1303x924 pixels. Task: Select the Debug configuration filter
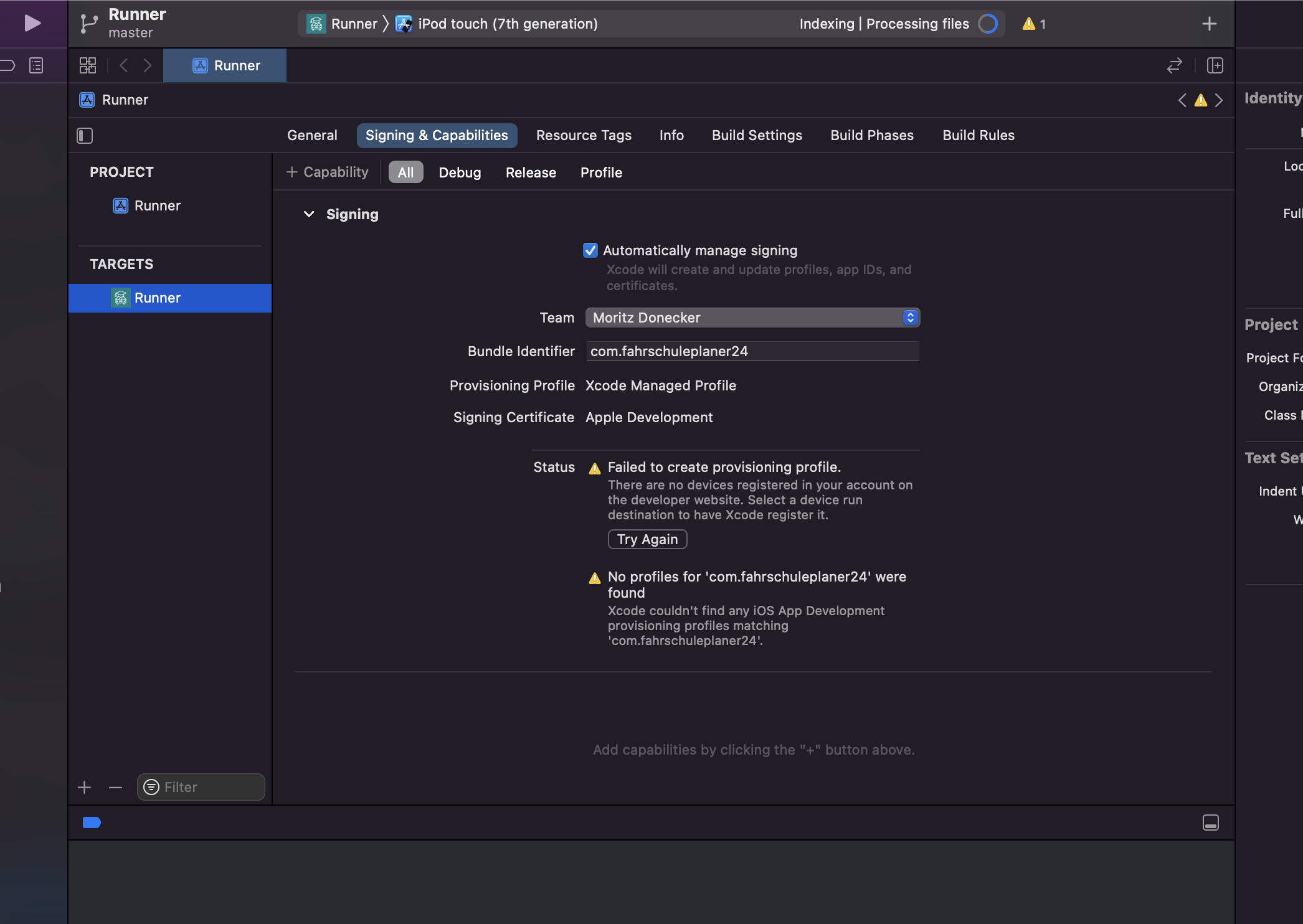click(x=459, y=172)
